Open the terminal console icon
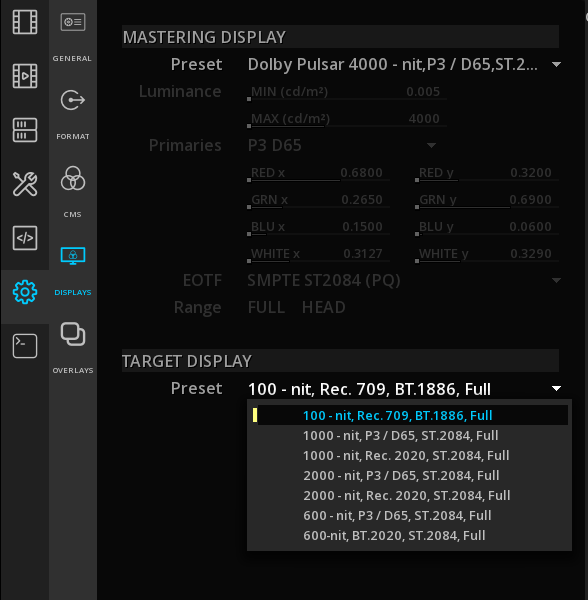 pyautogui.click(x=25, y=346)
